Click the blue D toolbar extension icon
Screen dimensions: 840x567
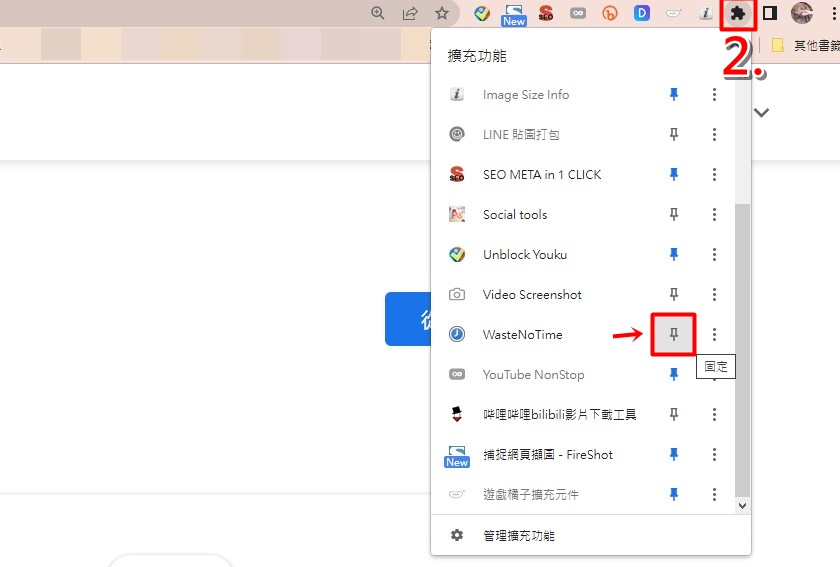coord(641,13)
